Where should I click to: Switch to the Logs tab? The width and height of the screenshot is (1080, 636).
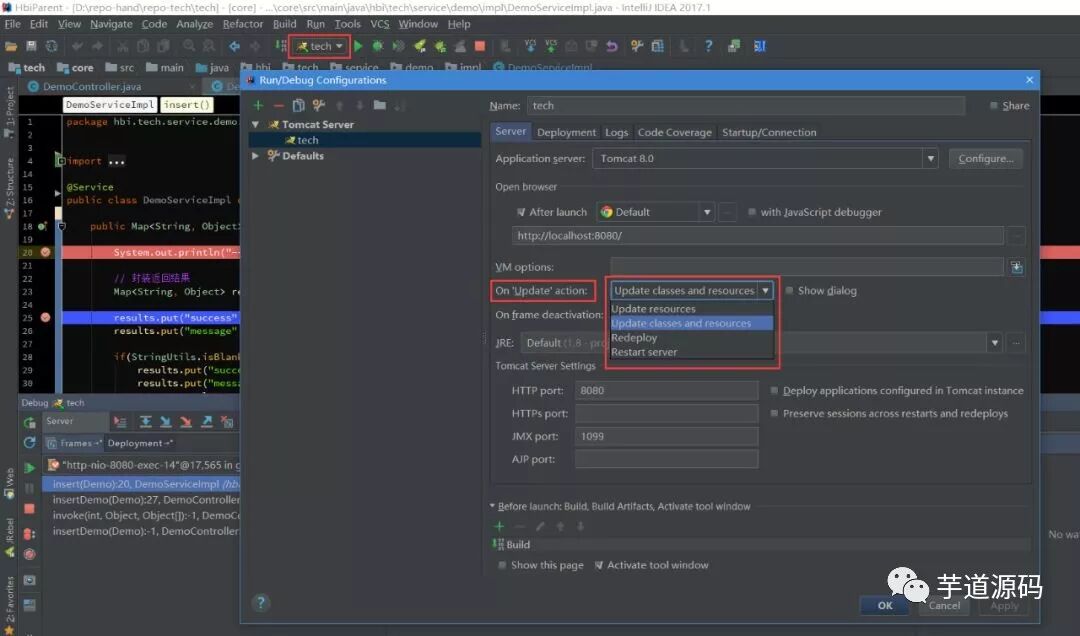click(616, 132)
